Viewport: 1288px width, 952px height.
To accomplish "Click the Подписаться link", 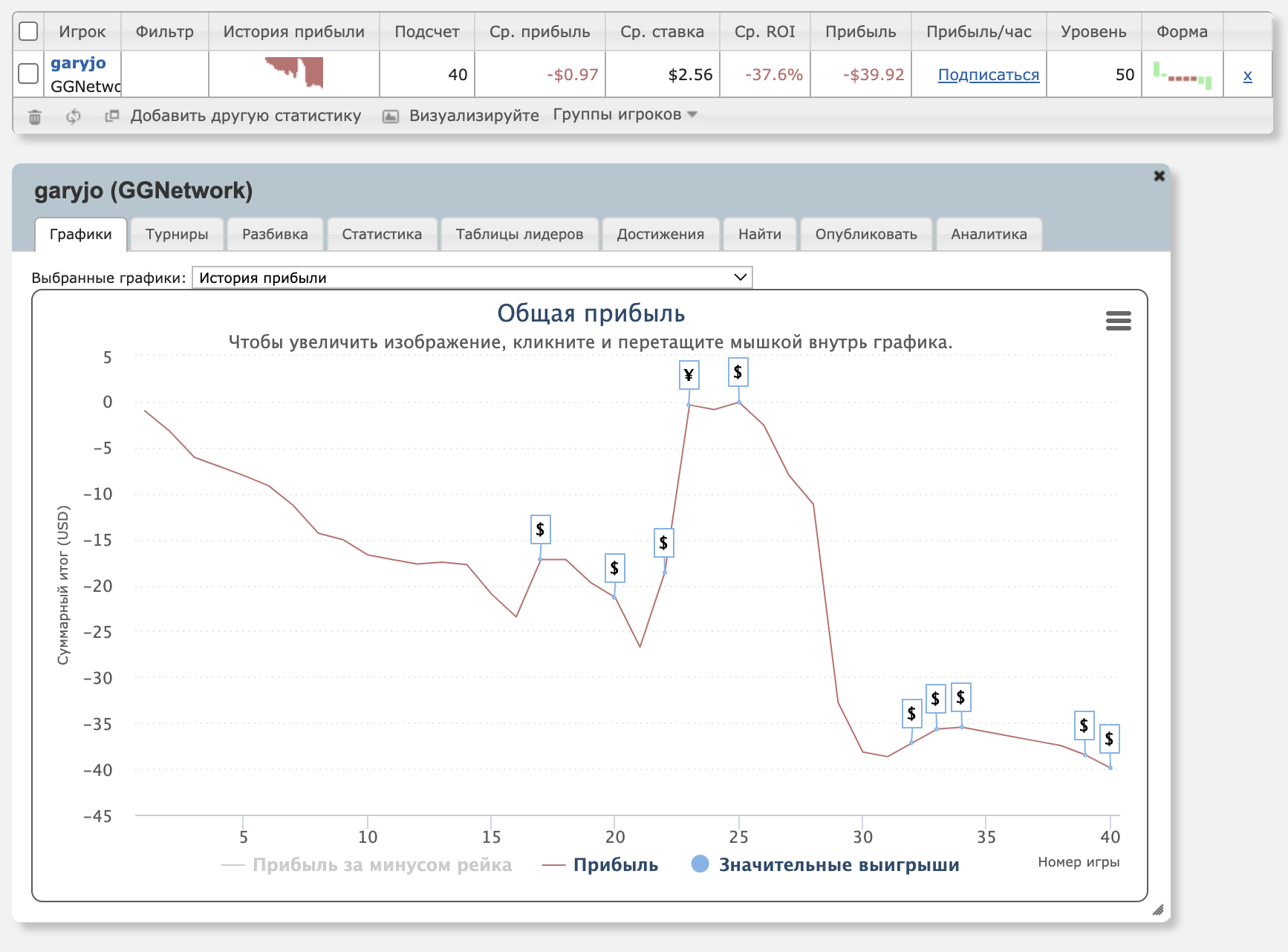I will pos(988,75).
